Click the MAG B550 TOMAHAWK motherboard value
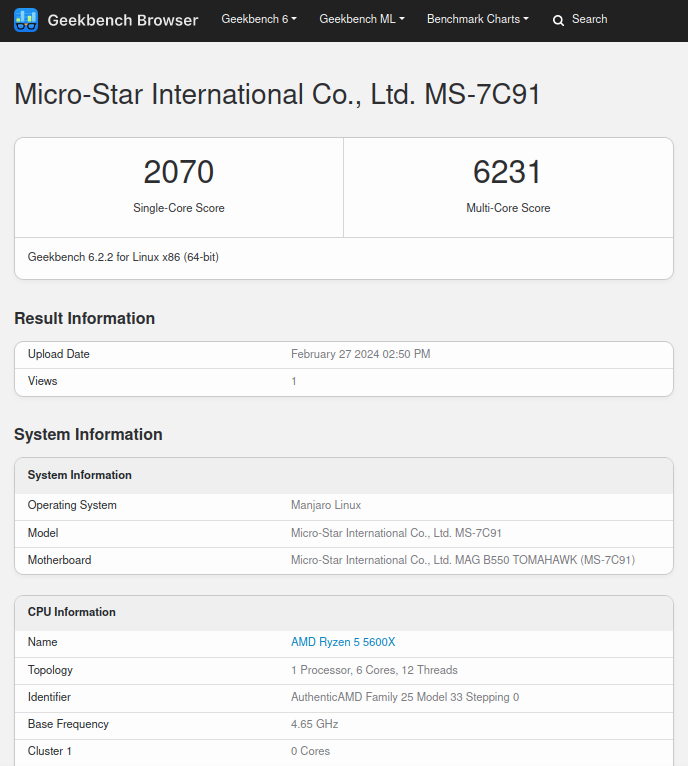Screen dimensions: 688x766 click(463, 560)
